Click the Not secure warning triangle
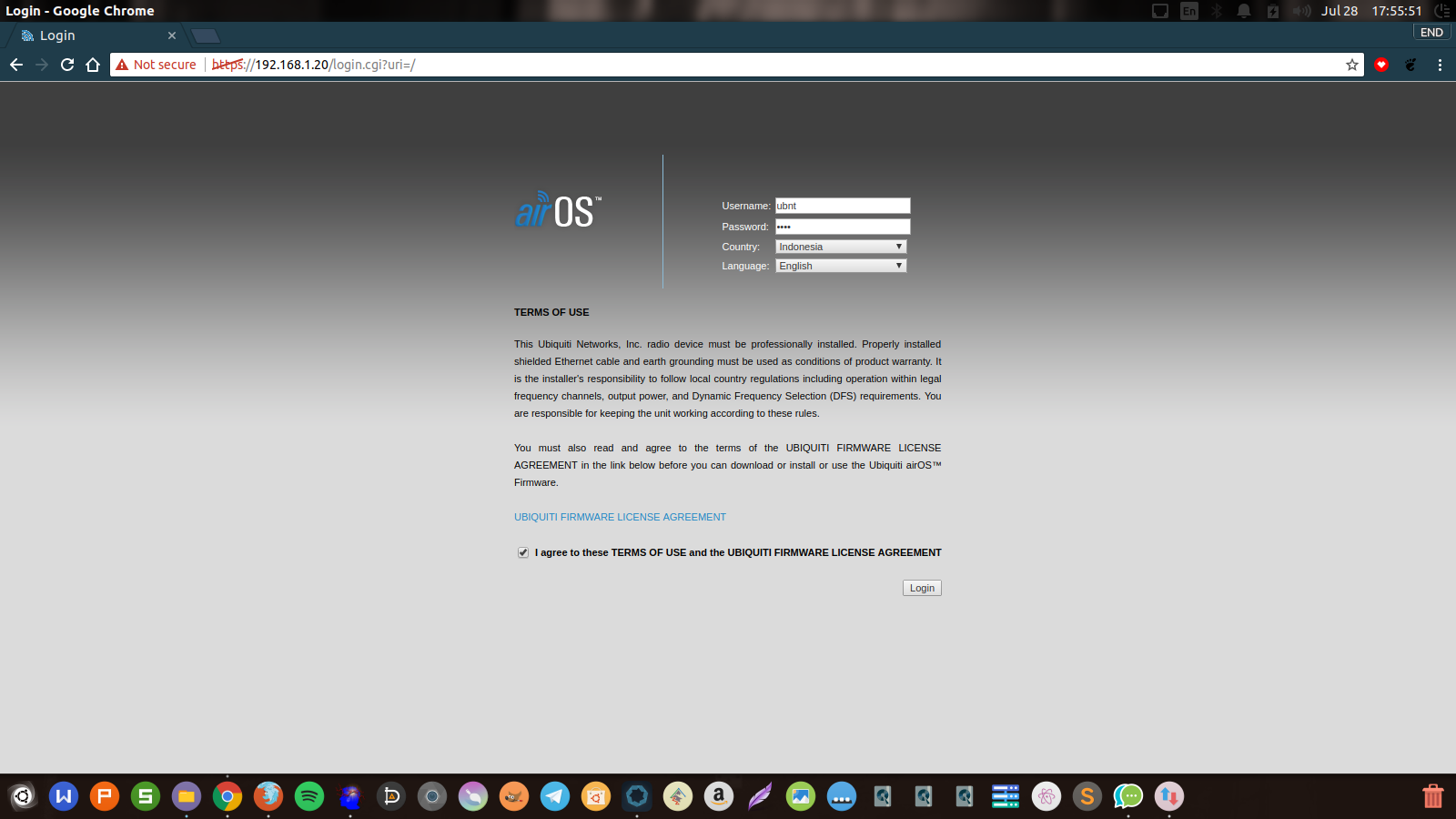Viewport: 1456px width, 819px height. point(122,65)
